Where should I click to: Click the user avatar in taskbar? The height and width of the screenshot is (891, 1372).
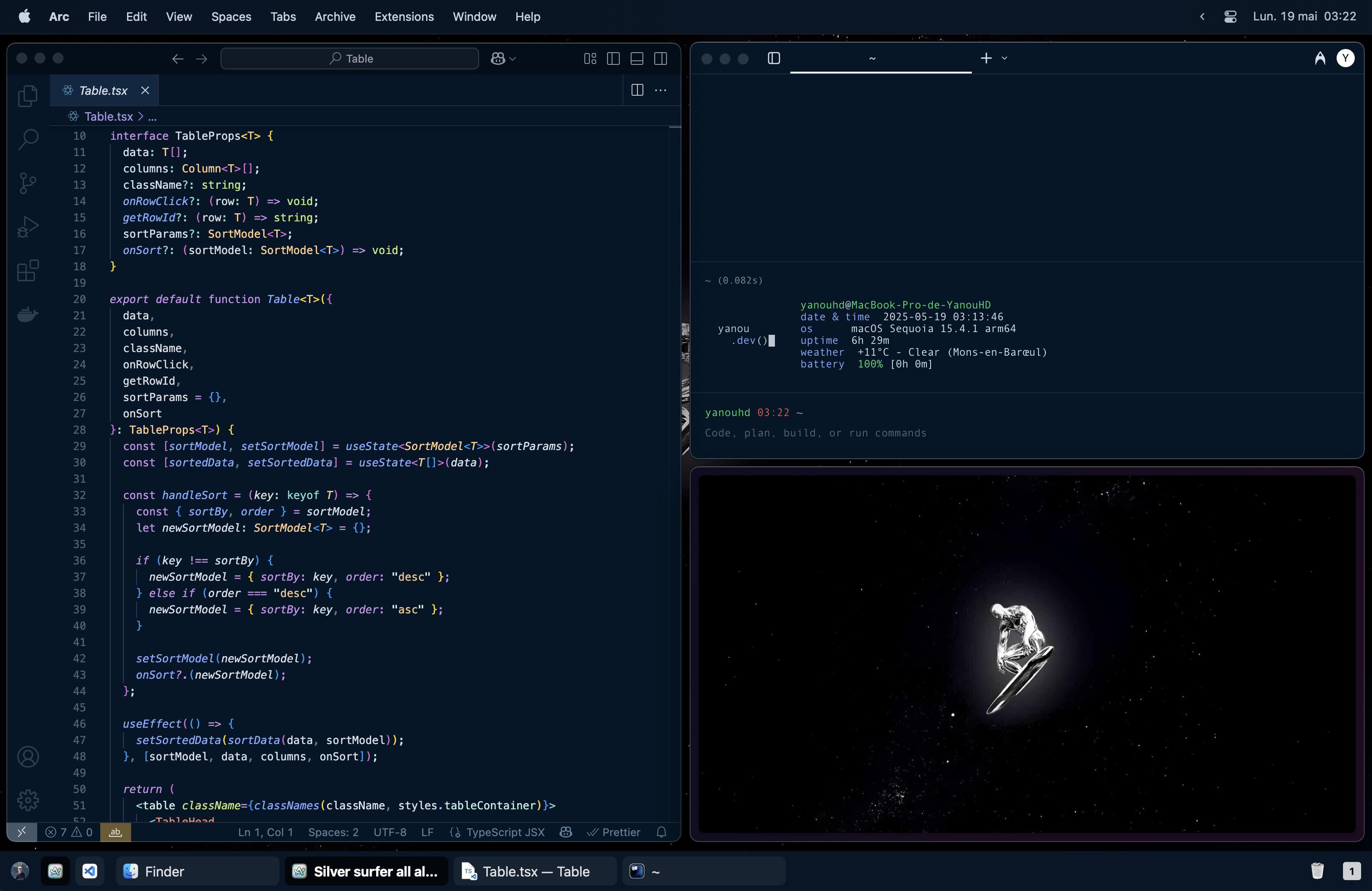[x=20, y=871]
